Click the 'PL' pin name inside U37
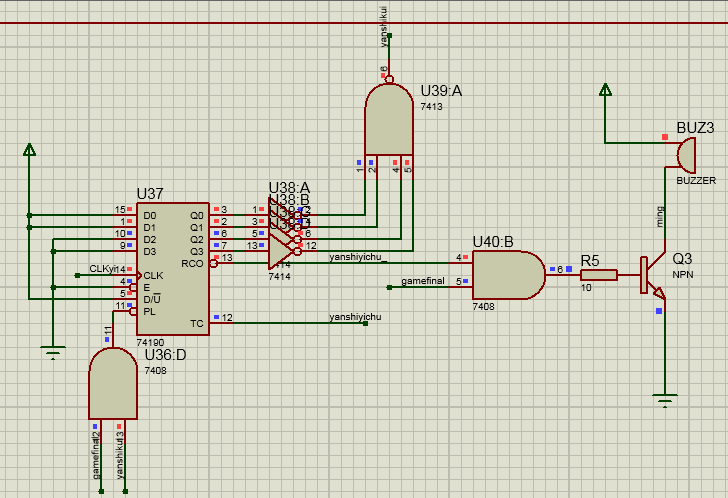The image size is (728, 498). point(149,311)
